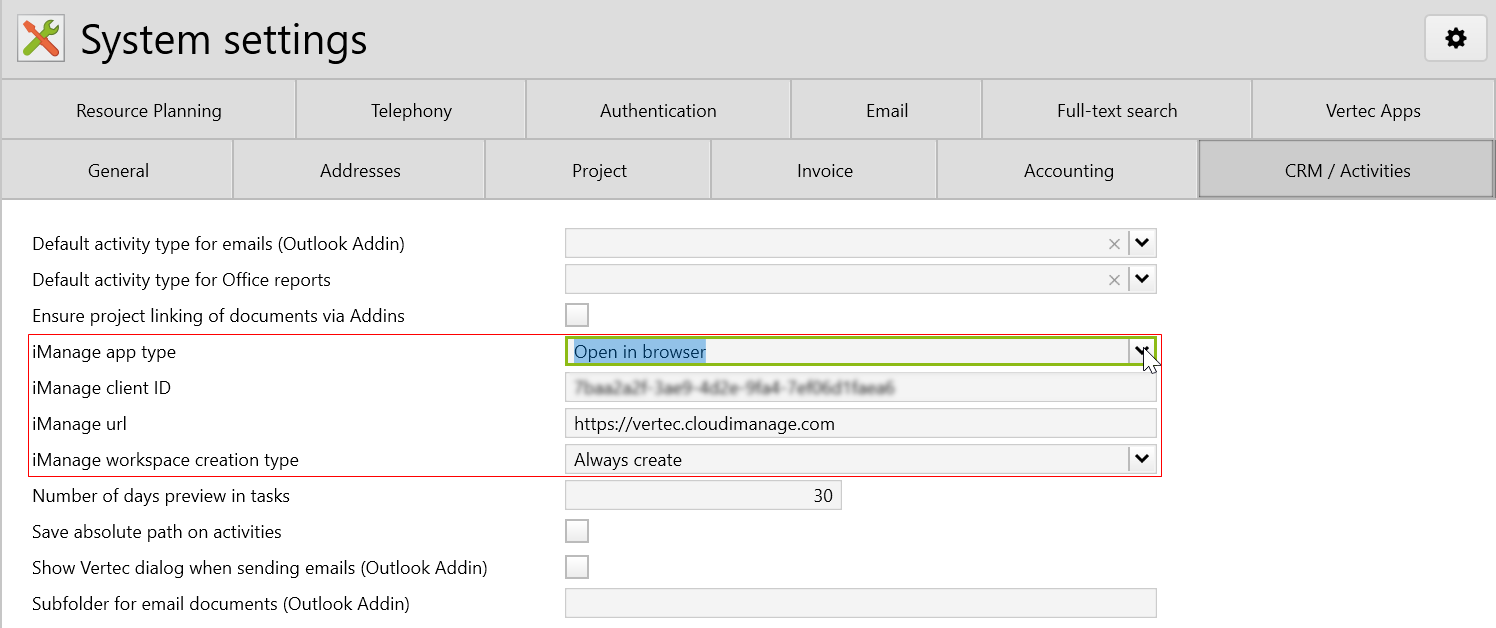This screenshot has height=628, width=1496.
Task: Go to the Authentication tab
Action: tap(658, 111)
